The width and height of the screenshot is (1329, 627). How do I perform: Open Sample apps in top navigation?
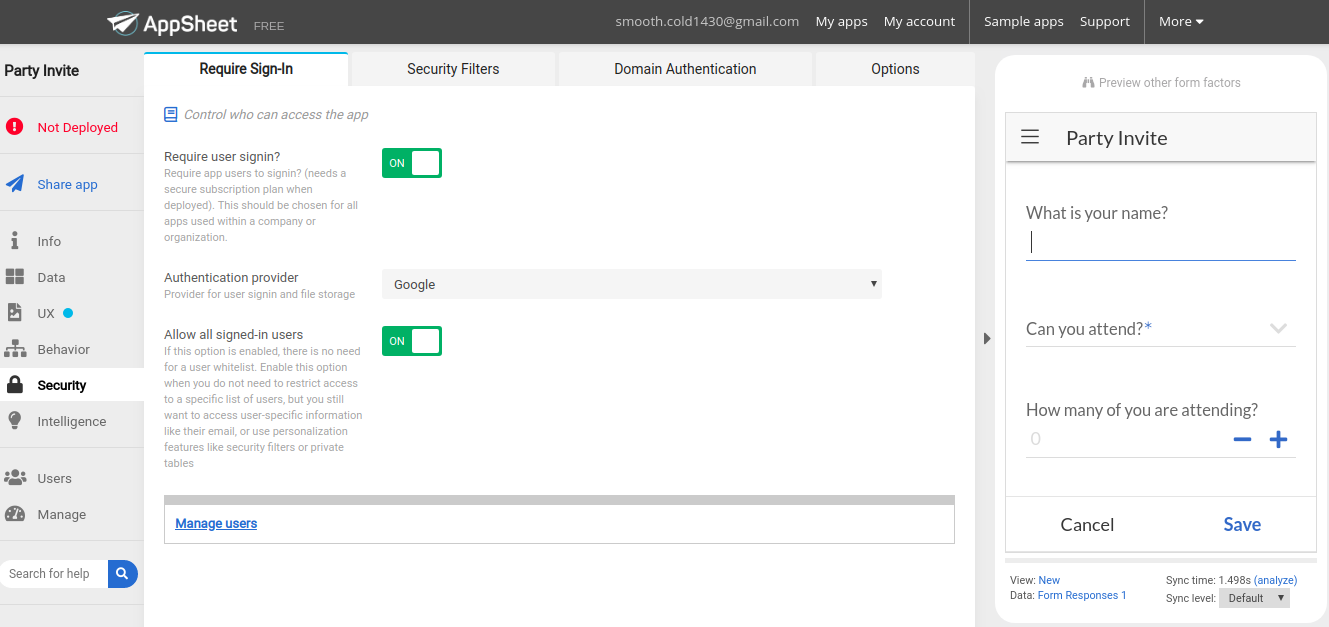[x=1024, y=21]
